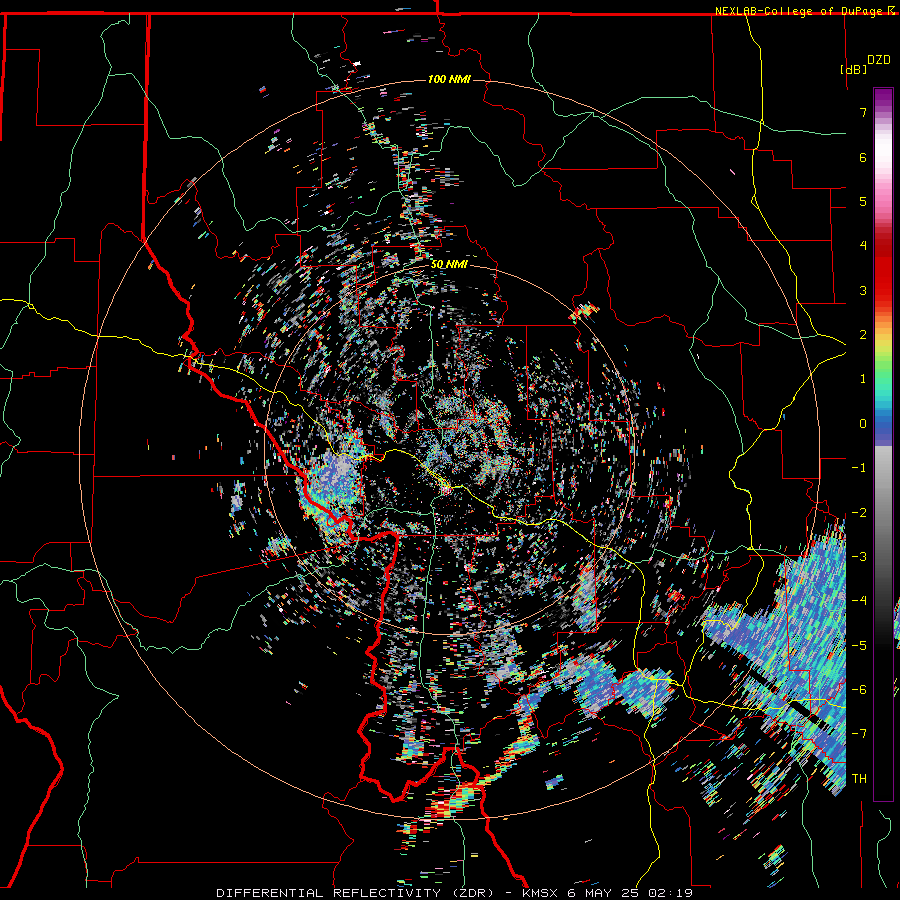Click the NEXLAB-College of DuPage header text
The image size is (900, 900).
pos(798,11)
